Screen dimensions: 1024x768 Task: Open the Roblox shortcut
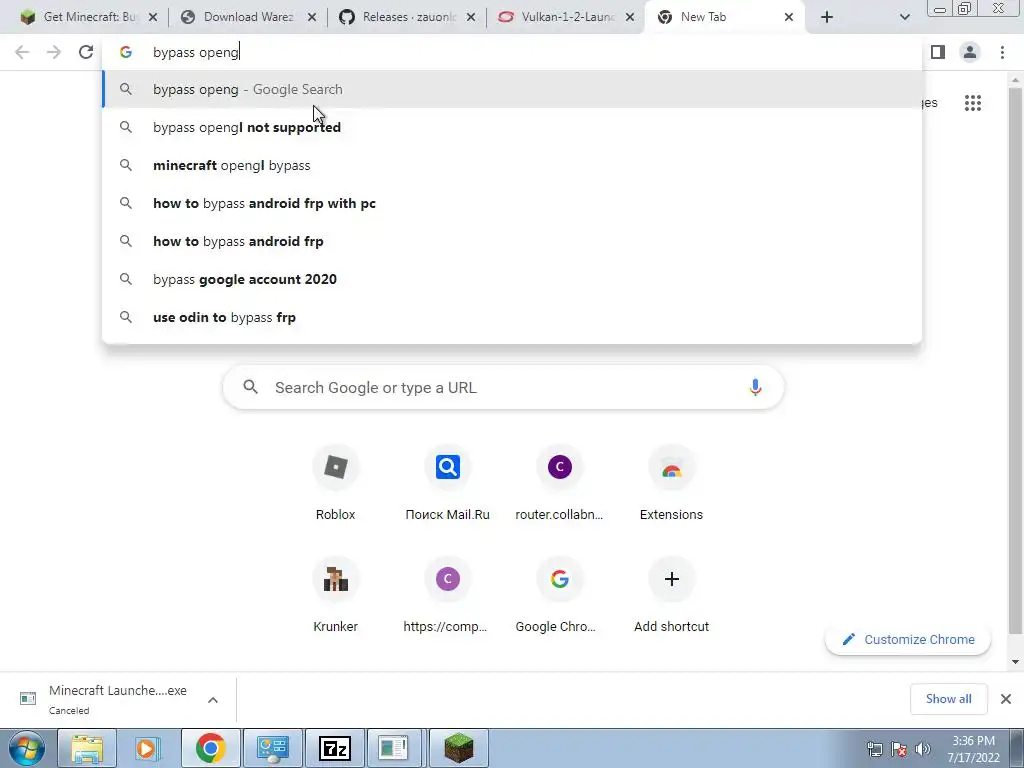click(x=336, y=484)
